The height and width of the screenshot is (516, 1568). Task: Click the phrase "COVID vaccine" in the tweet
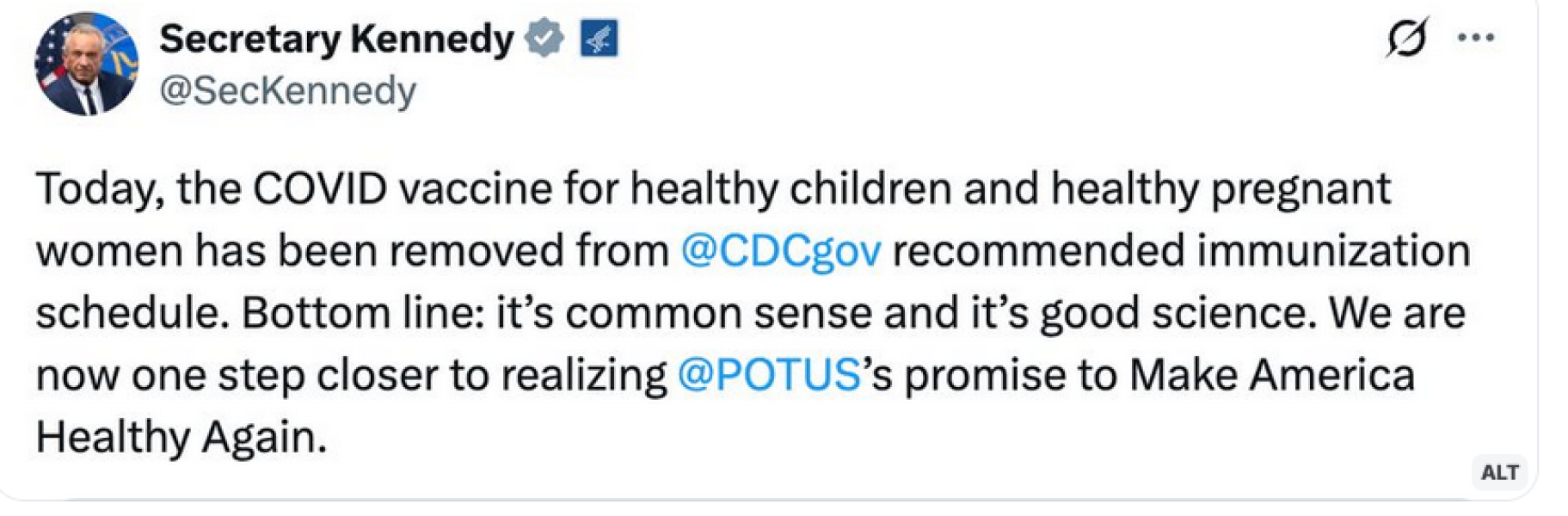pos(402,188)
